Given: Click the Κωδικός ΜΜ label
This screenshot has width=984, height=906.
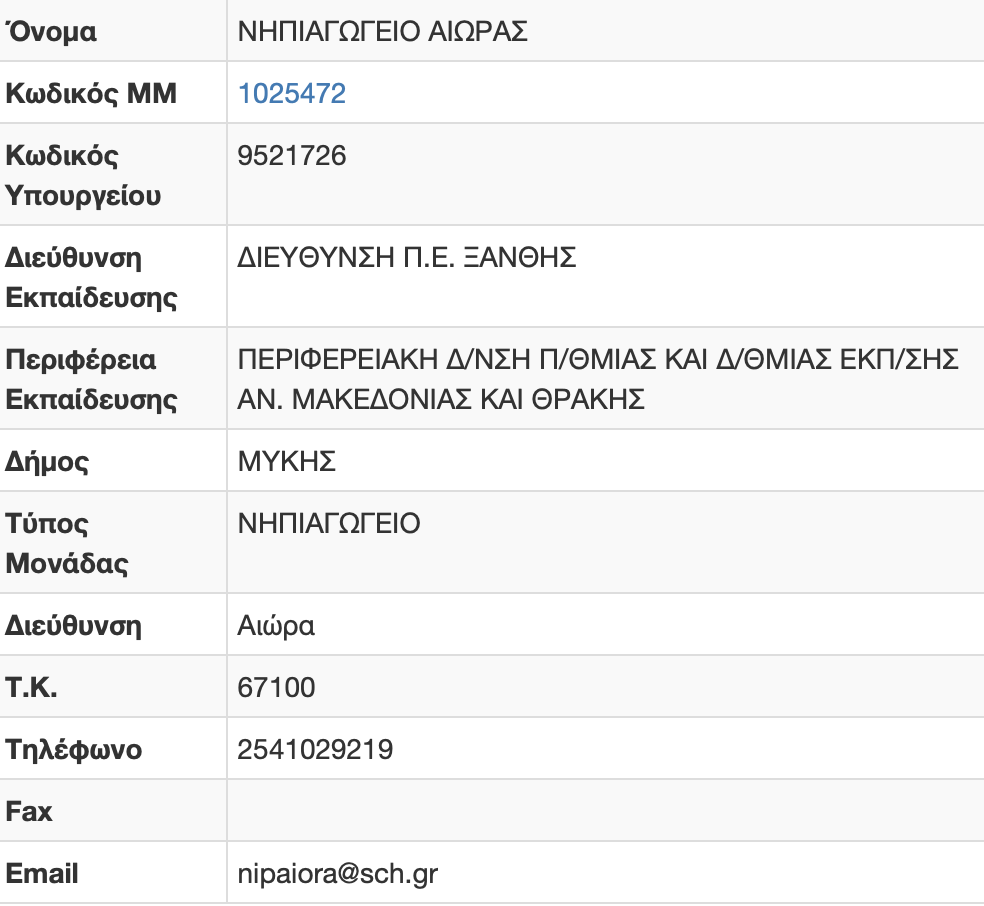Looking at the screenshot, I should (x=91, y=94).
